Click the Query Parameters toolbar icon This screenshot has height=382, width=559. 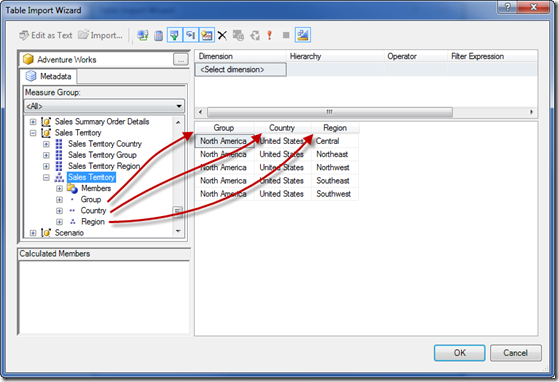click(x=238, y=35)
